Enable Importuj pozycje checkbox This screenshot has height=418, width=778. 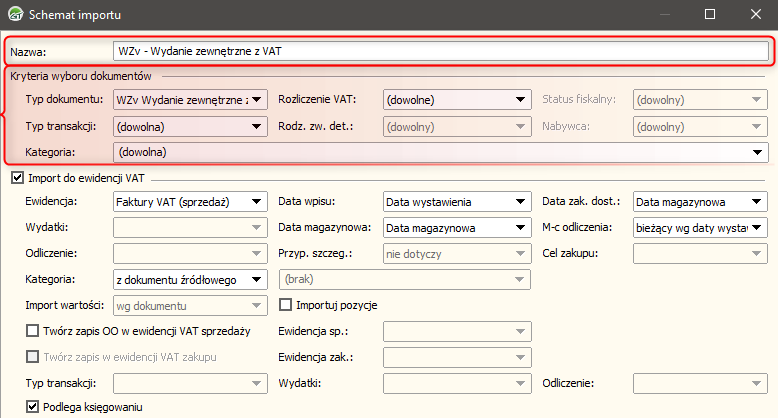pos(285,304)
